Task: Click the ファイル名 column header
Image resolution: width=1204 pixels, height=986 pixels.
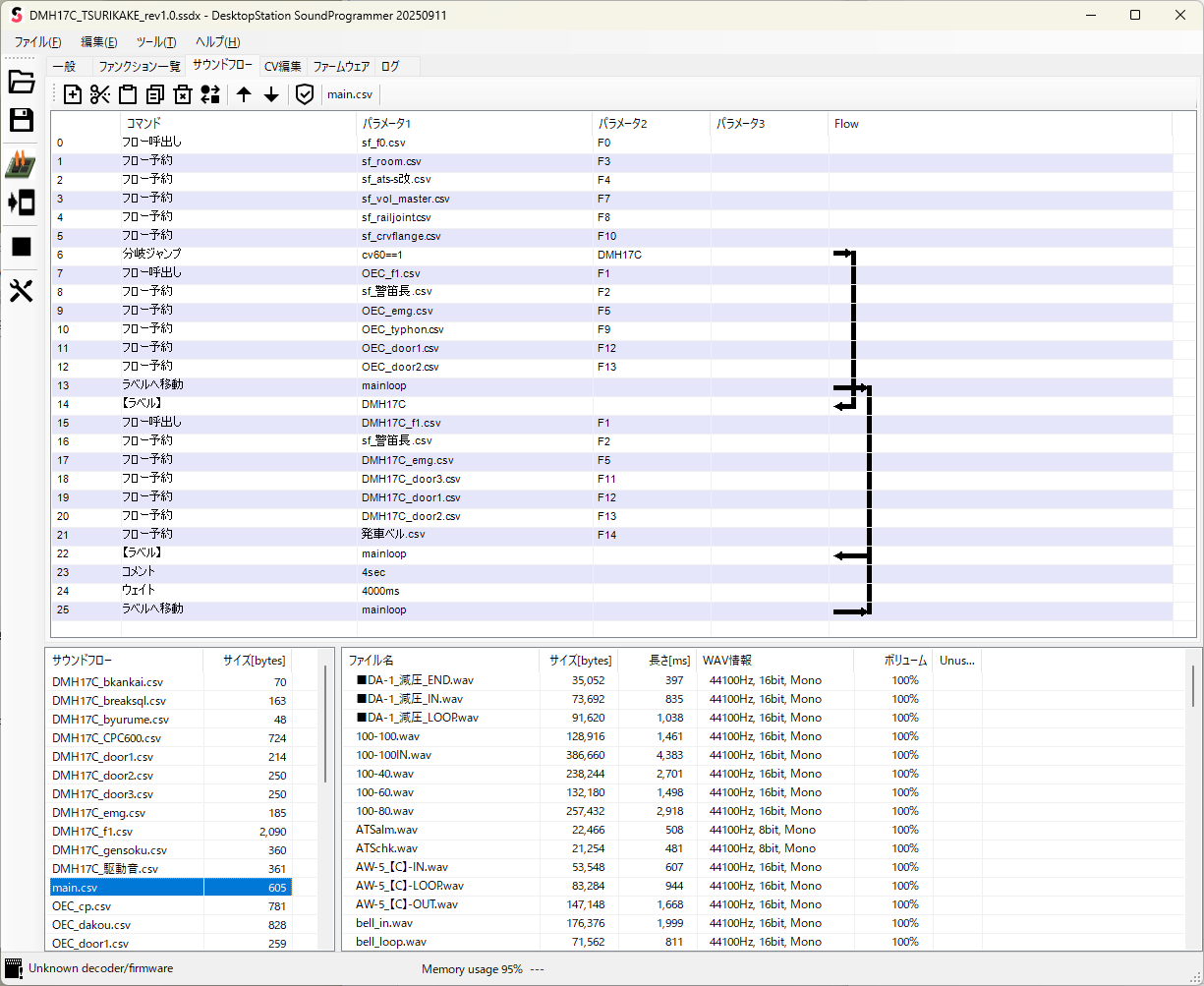Action: click(x=372, y=661)
